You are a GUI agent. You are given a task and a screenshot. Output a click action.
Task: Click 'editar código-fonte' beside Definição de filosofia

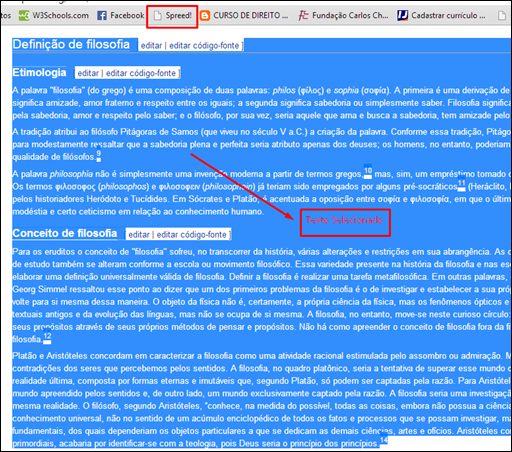pyautogui.click(x=204, y=46)
